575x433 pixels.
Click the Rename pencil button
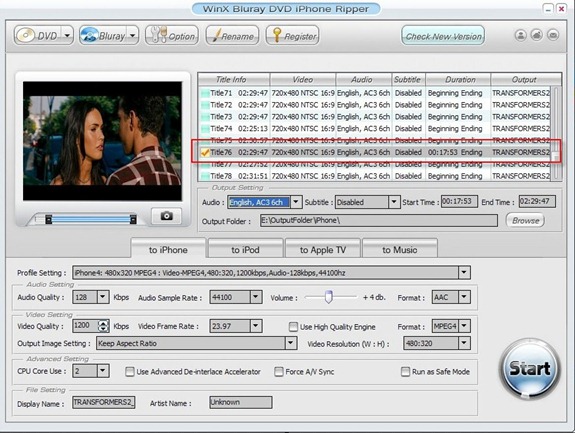(232, 36)
